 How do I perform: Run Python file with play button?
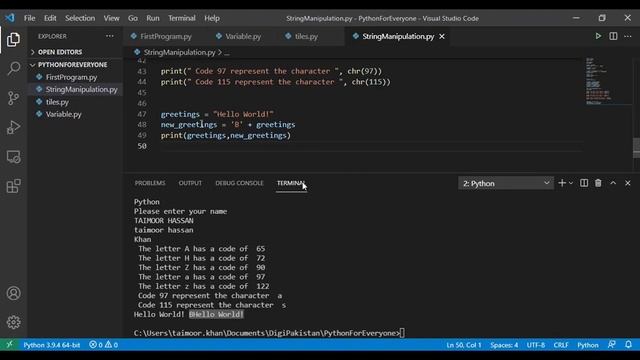[x=598, y=36]
